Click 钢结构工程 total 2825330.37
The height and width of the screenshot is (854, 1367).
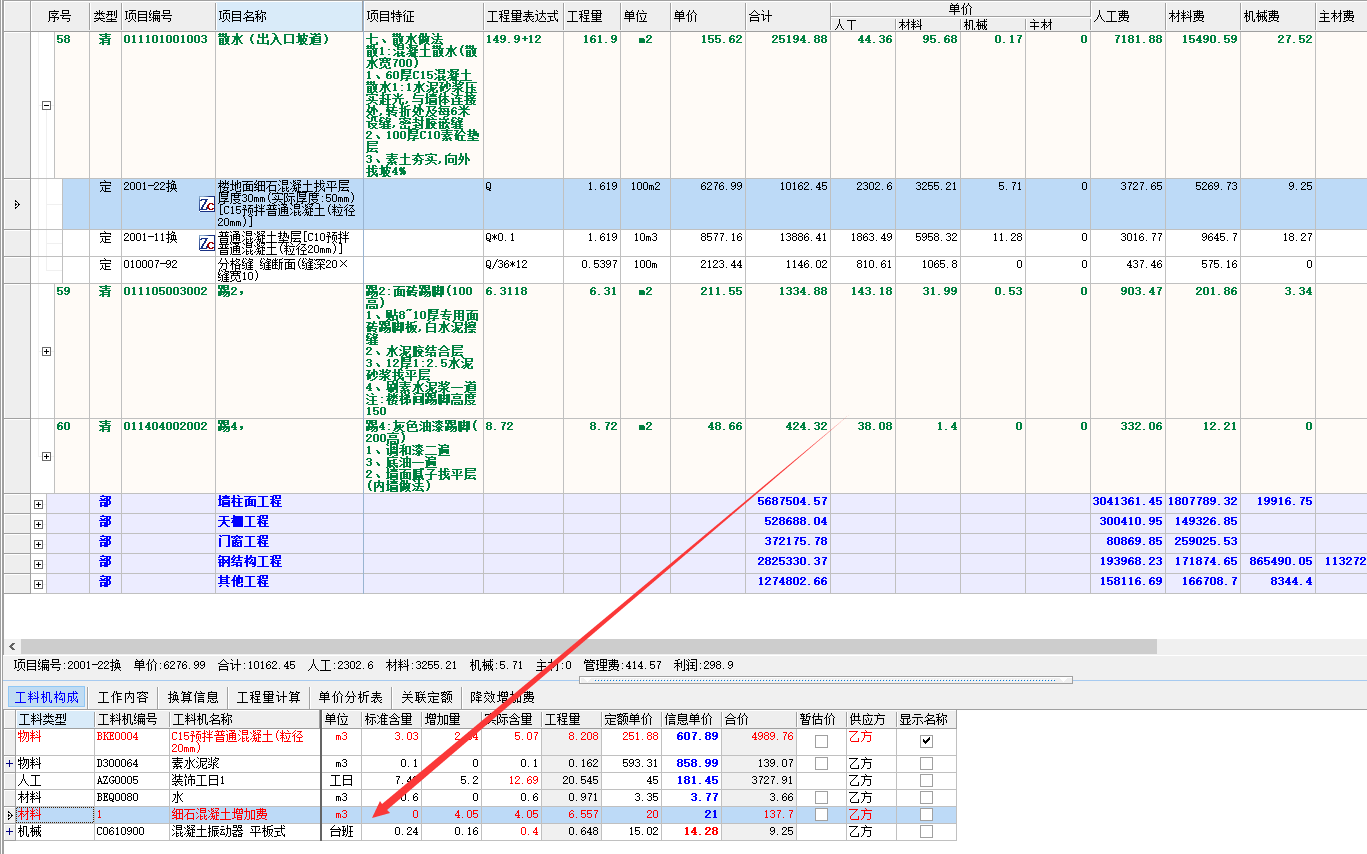[793, 561]
